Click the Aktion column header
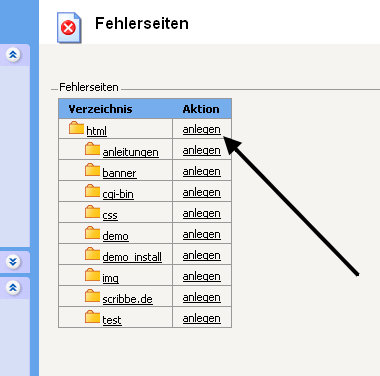Image resolution: width=380 pixels, height=376 pixels. pos(201,109)
